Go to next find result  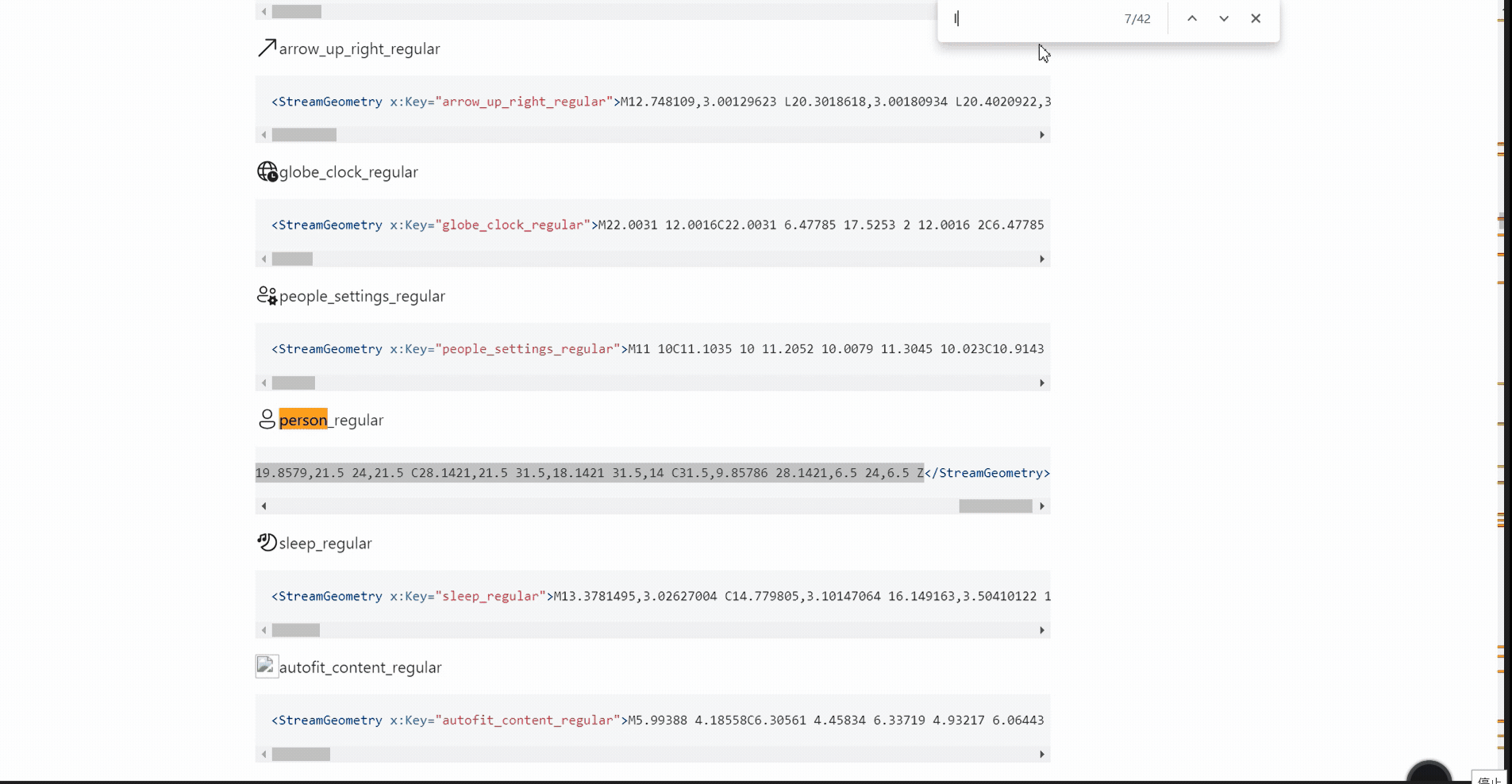[x=1224, y=18]
